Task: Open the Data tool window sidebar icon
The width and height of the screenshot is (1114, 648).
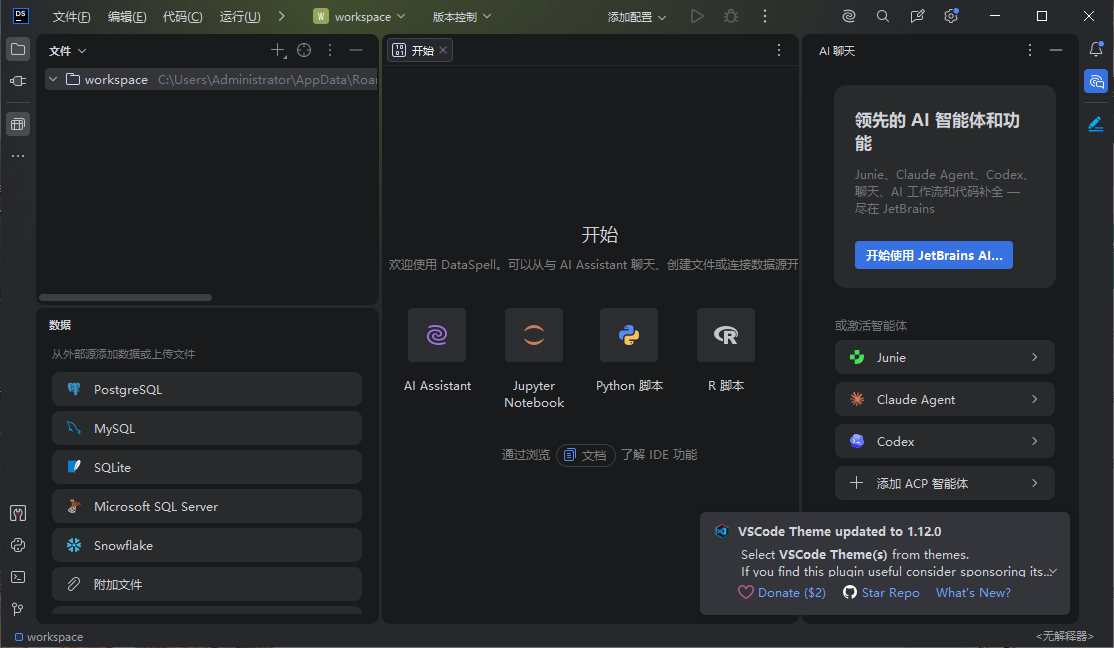Action: [18, 124]
